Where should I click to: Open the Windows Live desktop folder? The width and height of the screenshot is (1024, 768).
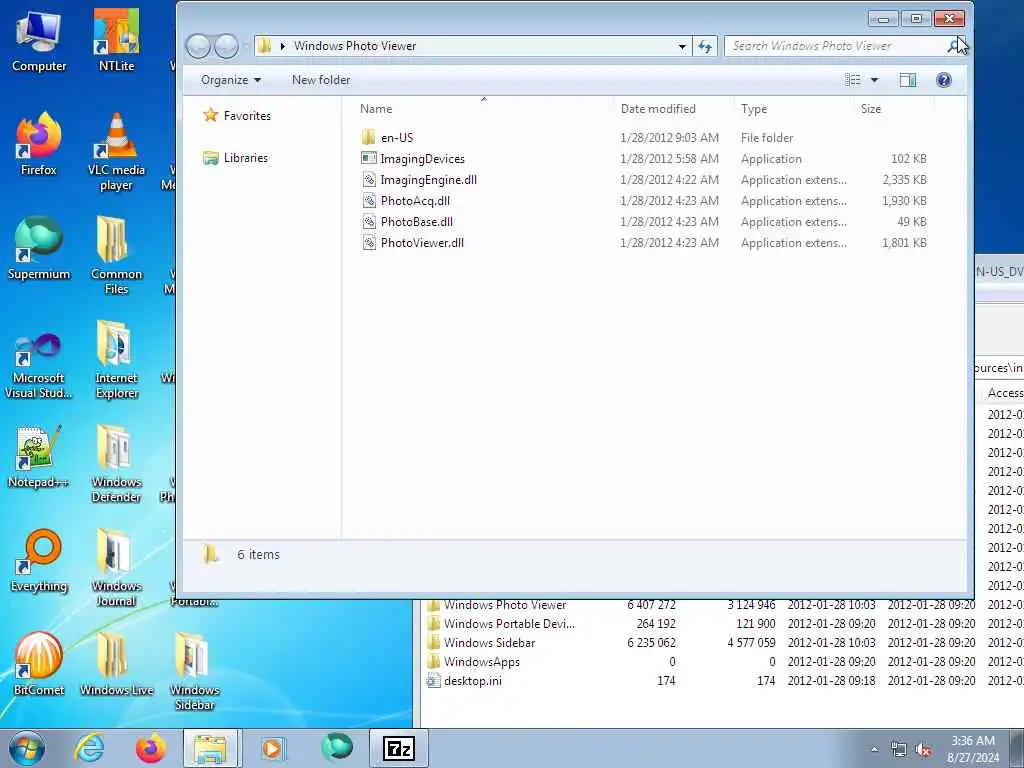click(x=116, y=664)
